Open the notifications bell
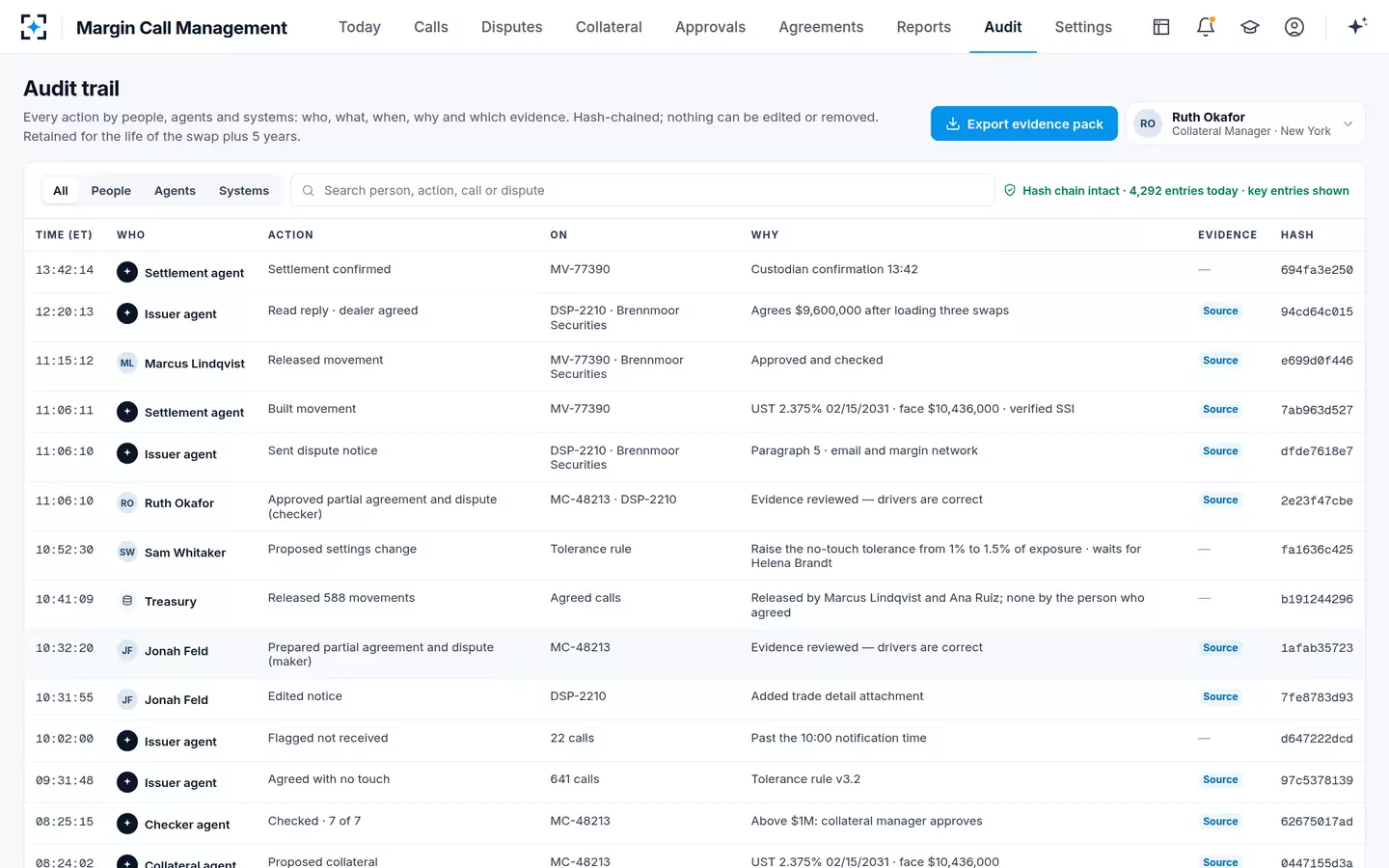The image size is (1389, 868). point(1206,27)
